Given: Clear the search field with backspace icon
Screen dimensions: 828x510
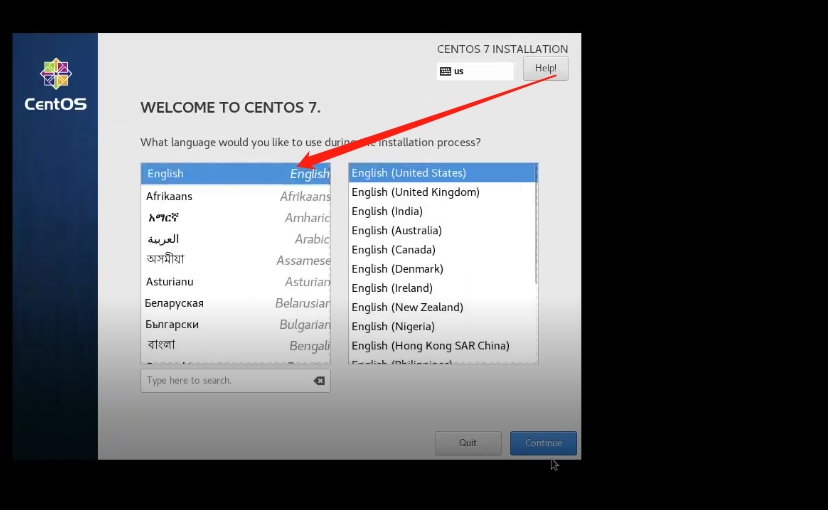Looking at the screenshot, I should [319, 381].
